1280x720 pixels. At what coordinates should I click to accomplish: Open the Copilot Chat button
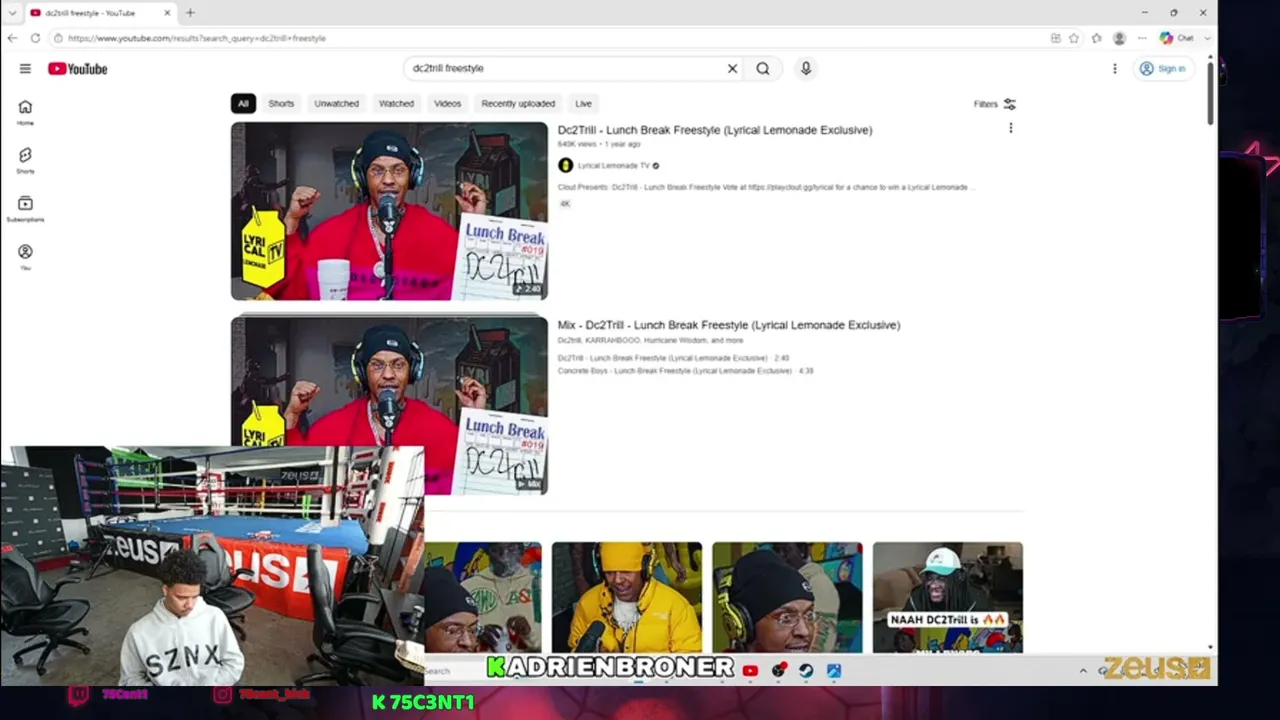1177,38
